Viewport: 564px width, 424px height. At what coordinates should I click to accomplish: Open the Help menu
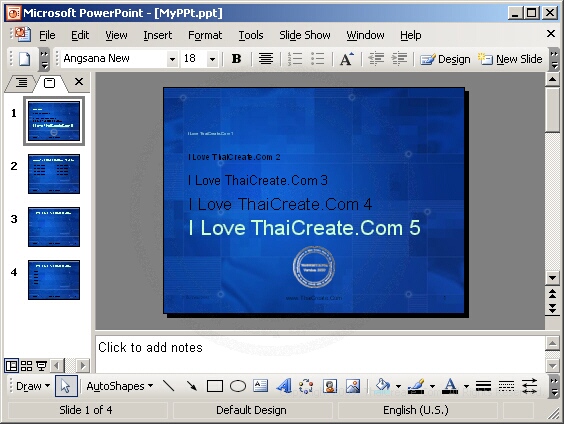[x=411, y=35]
